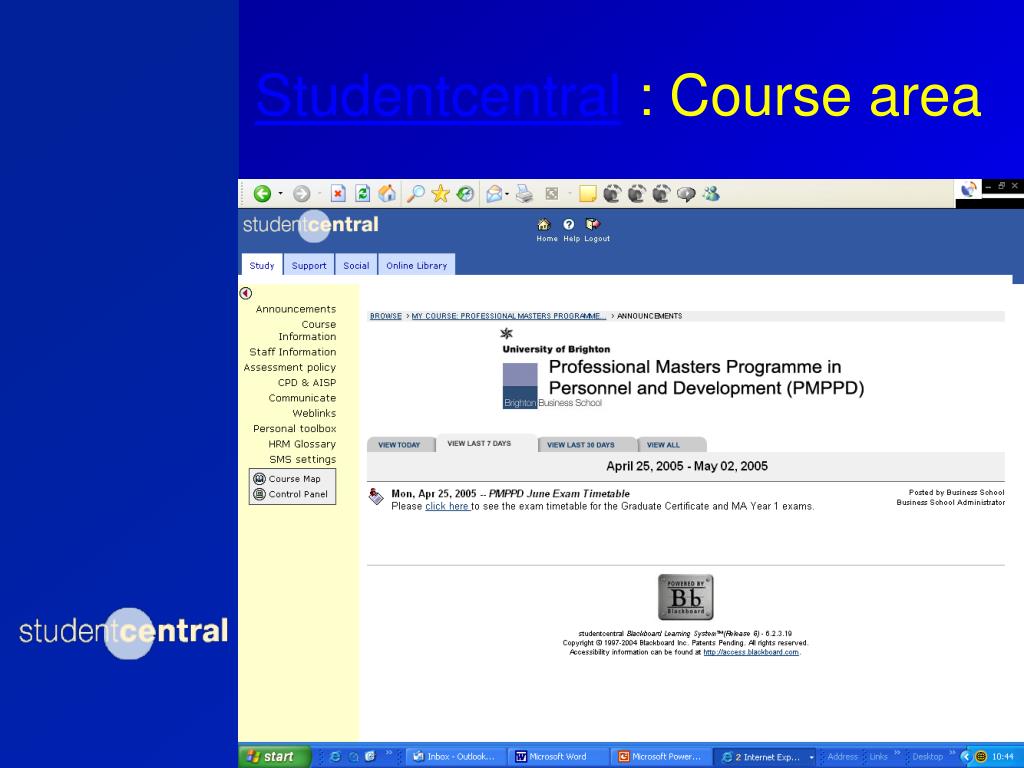Click the taskbar clock showing 10:44

(x=1002, y=757)
